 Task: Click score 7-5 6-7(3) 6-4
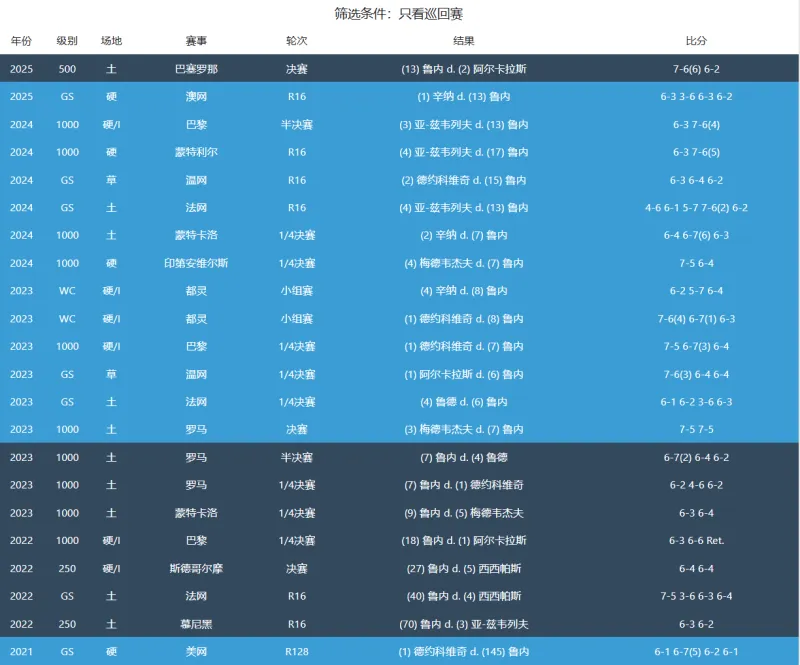696,347
